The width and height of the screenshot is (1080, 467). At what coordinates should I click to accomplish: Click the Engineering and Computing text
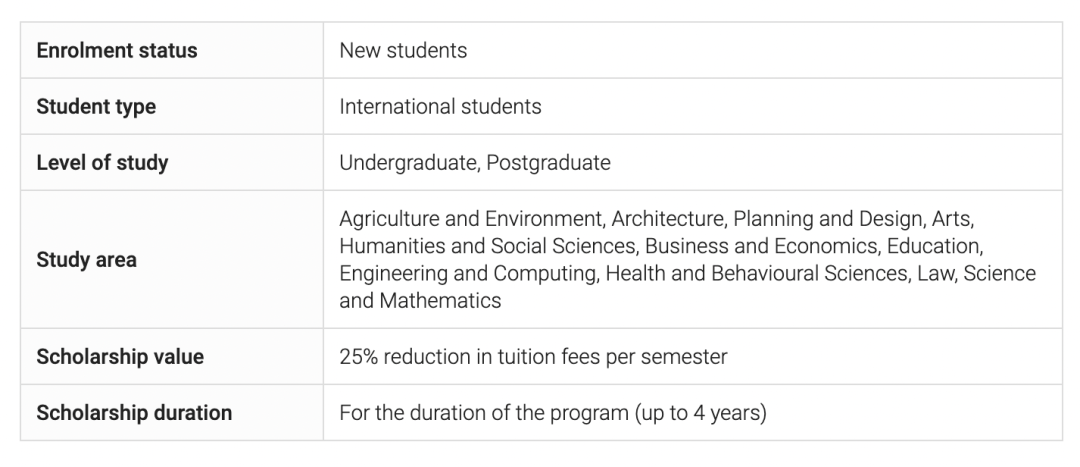(x=468, y=273)
